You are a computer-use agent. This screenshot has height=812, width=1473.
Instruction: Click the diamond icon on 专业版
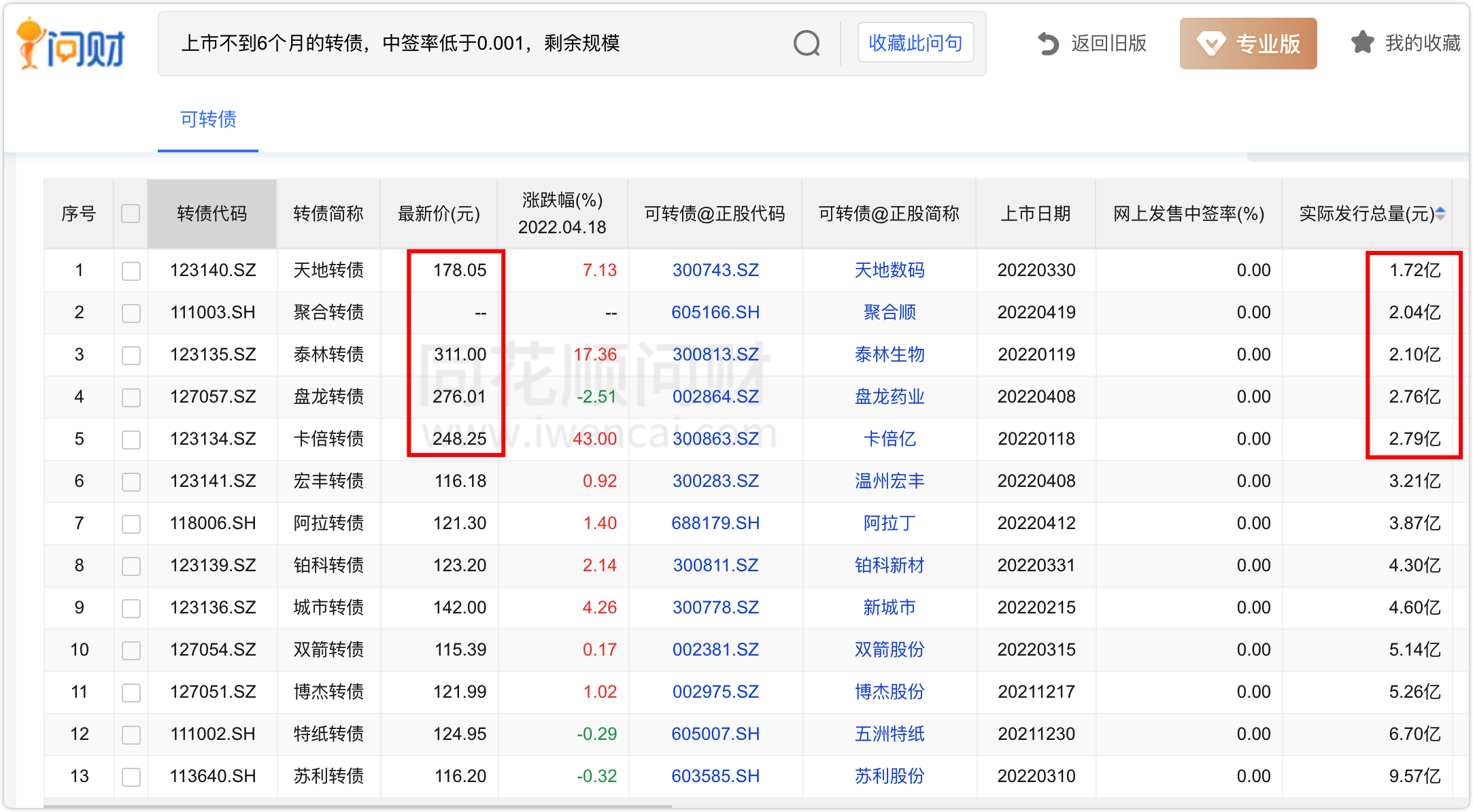click(1210, 44)
